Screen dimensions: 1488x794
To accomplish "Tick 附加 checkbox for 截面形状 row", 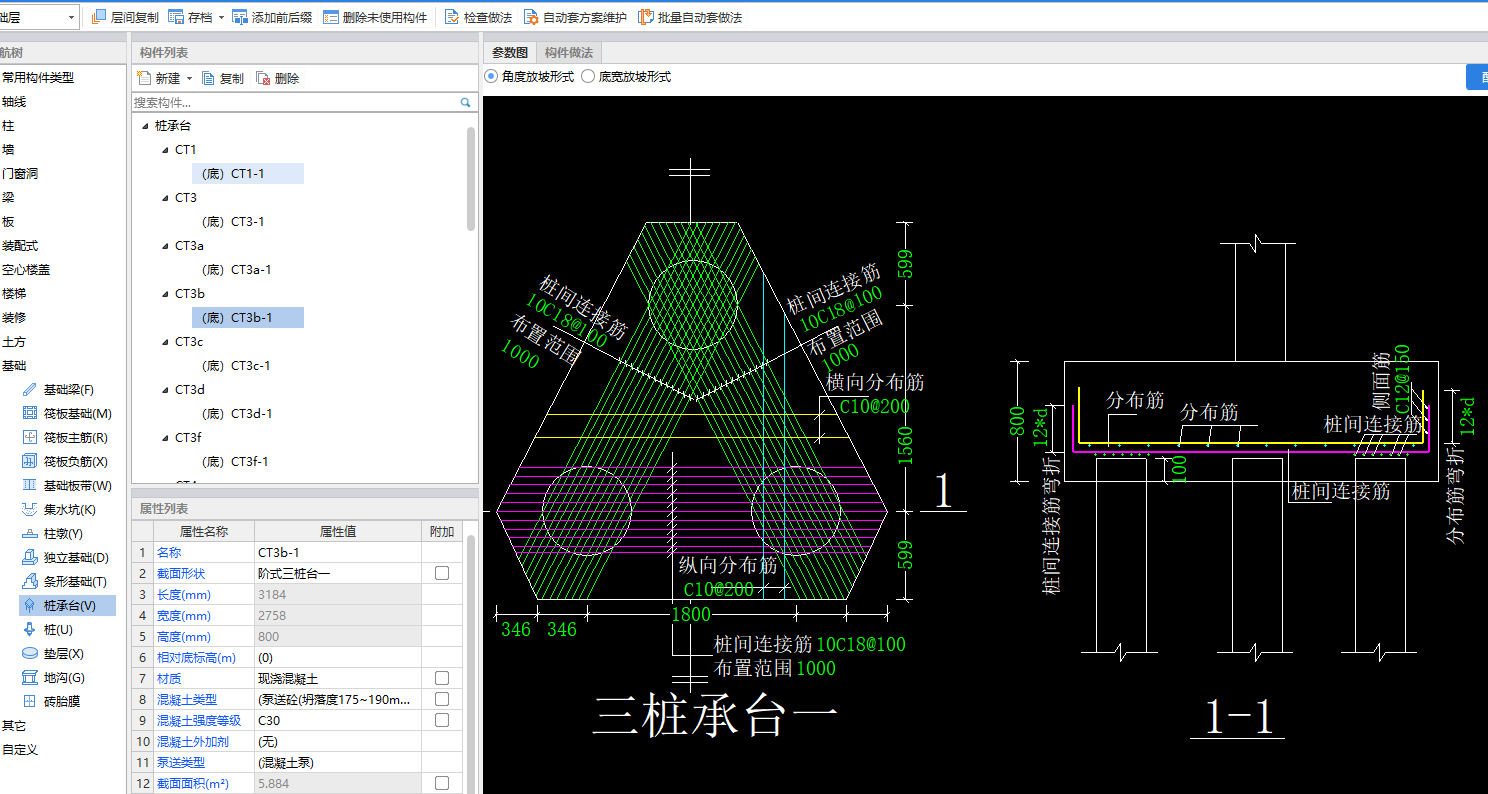I will coord(442,573).
